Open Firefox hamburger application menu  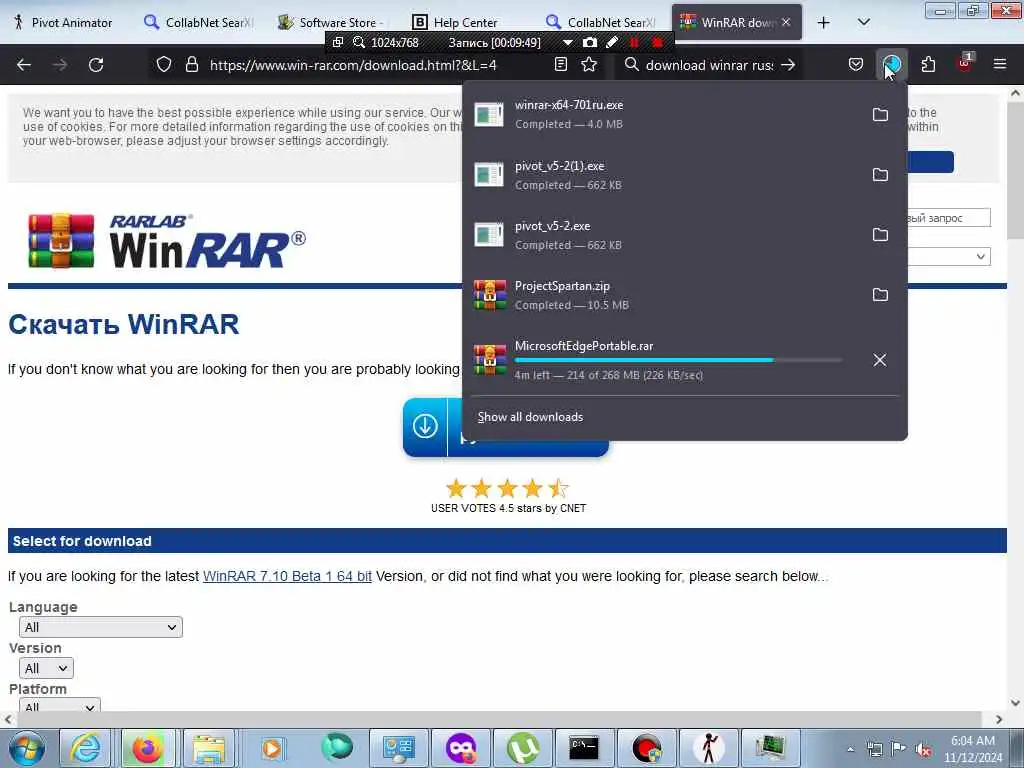pos(1000,64)
